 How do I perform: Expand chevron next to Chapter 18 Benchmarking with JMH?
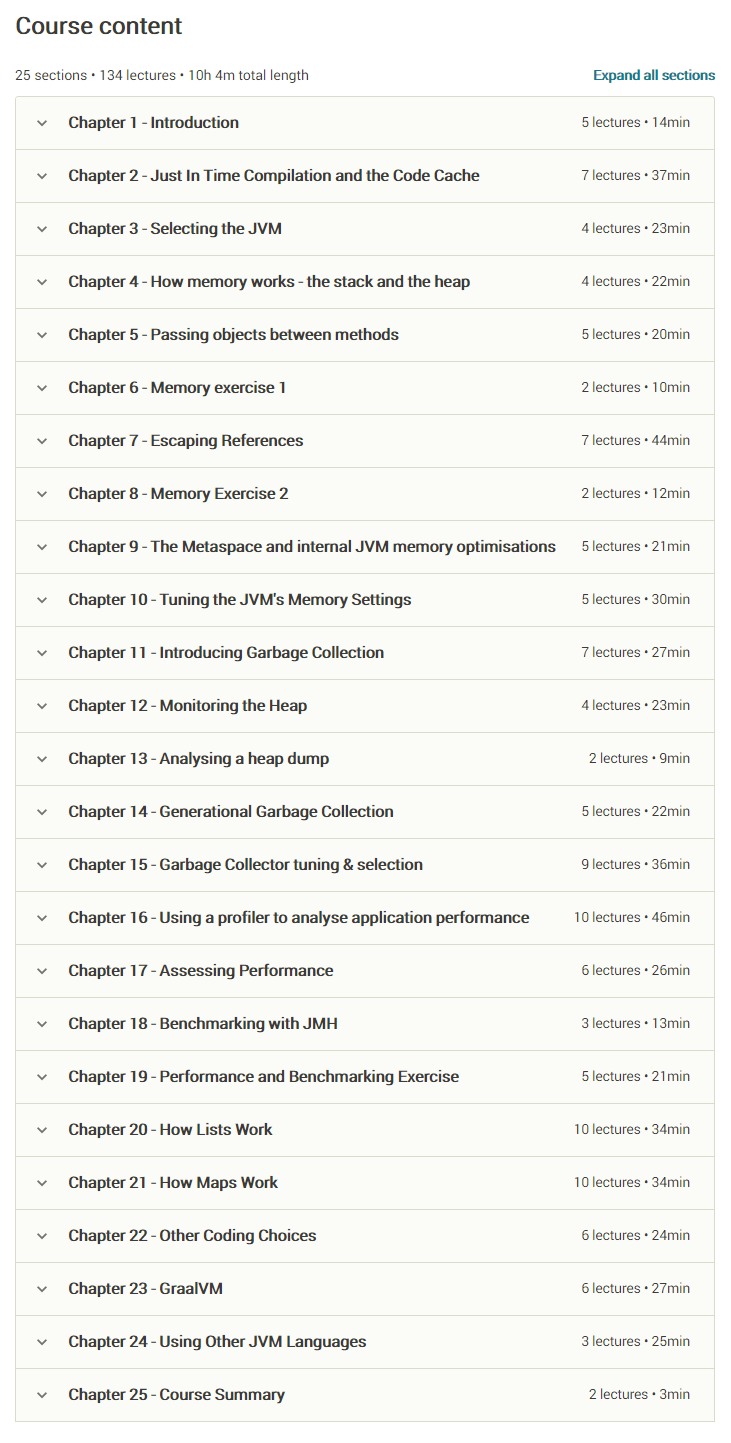coord(42,1024)
